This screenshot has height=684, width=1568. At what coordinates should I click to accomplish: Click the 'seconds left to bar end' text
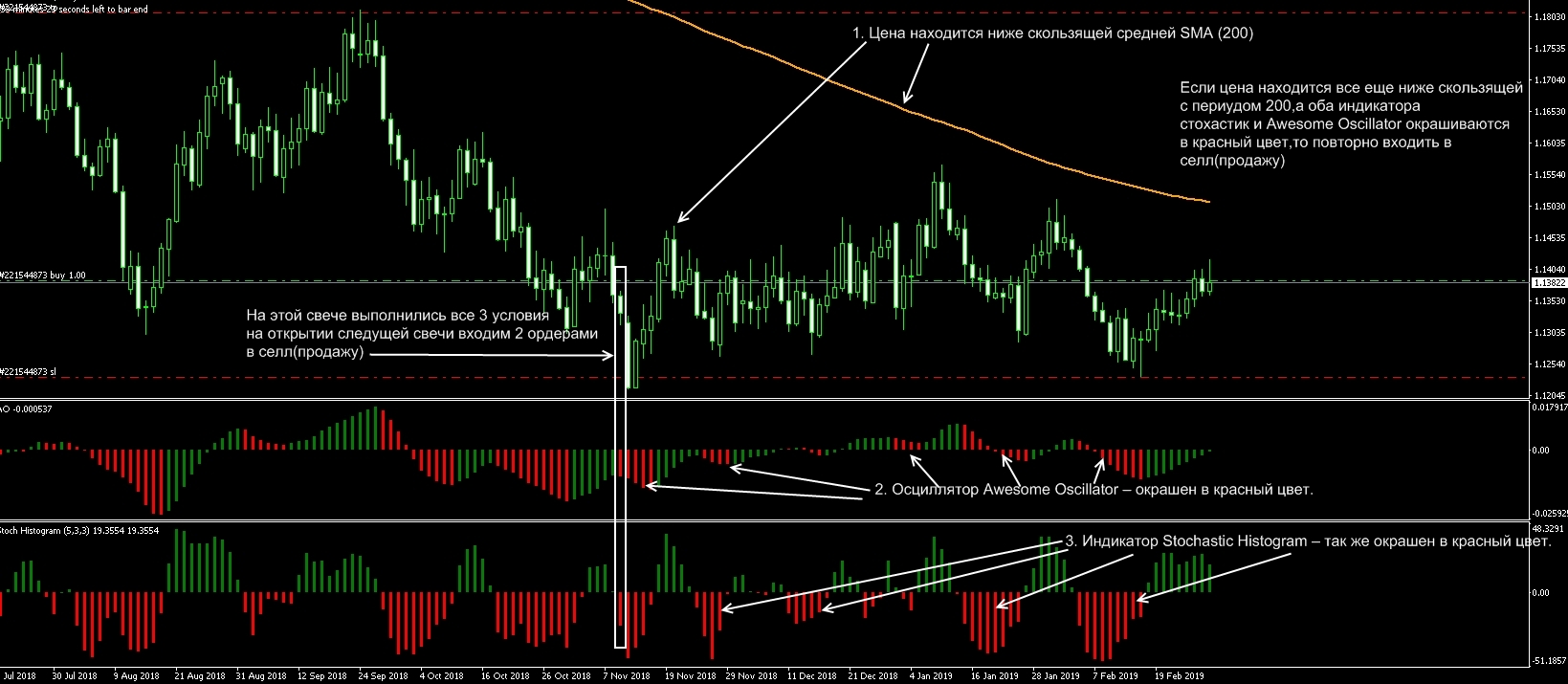[103, 10]
